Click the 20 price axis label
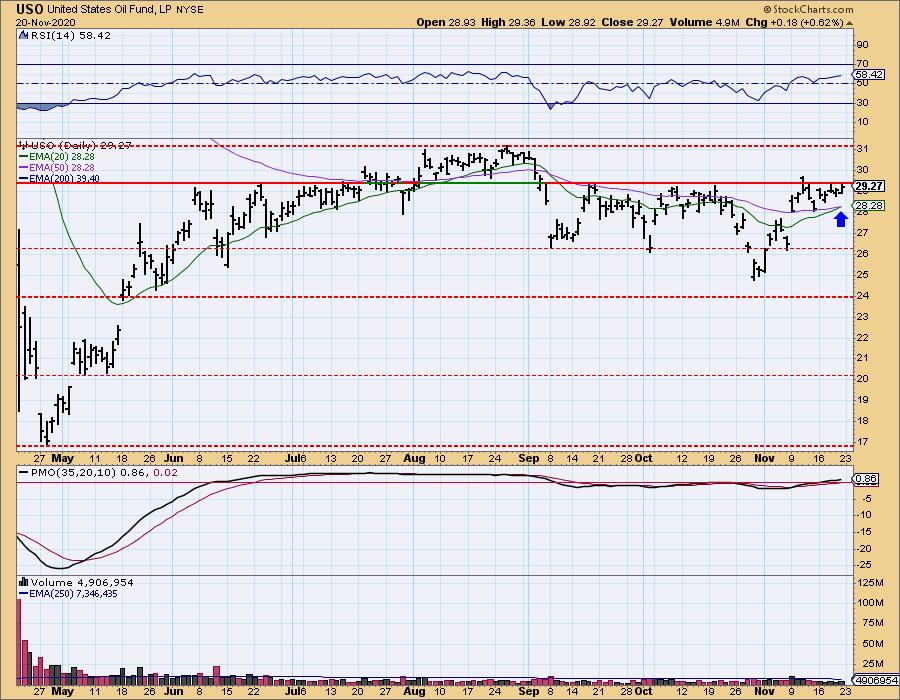The width and height of the screenshot is (900, 700). (863, 379)
